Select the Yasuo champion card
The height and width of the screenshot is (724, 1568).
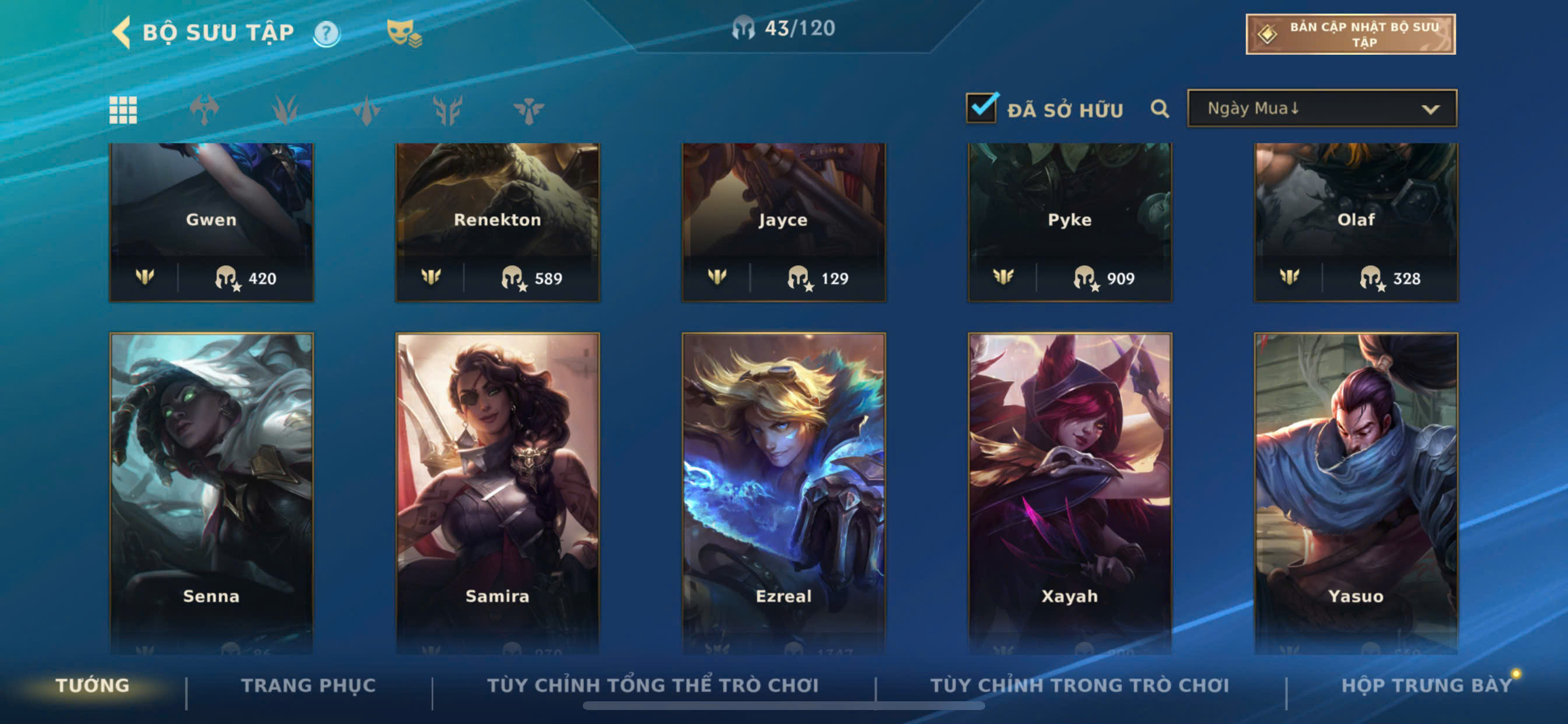point(1356,493)
